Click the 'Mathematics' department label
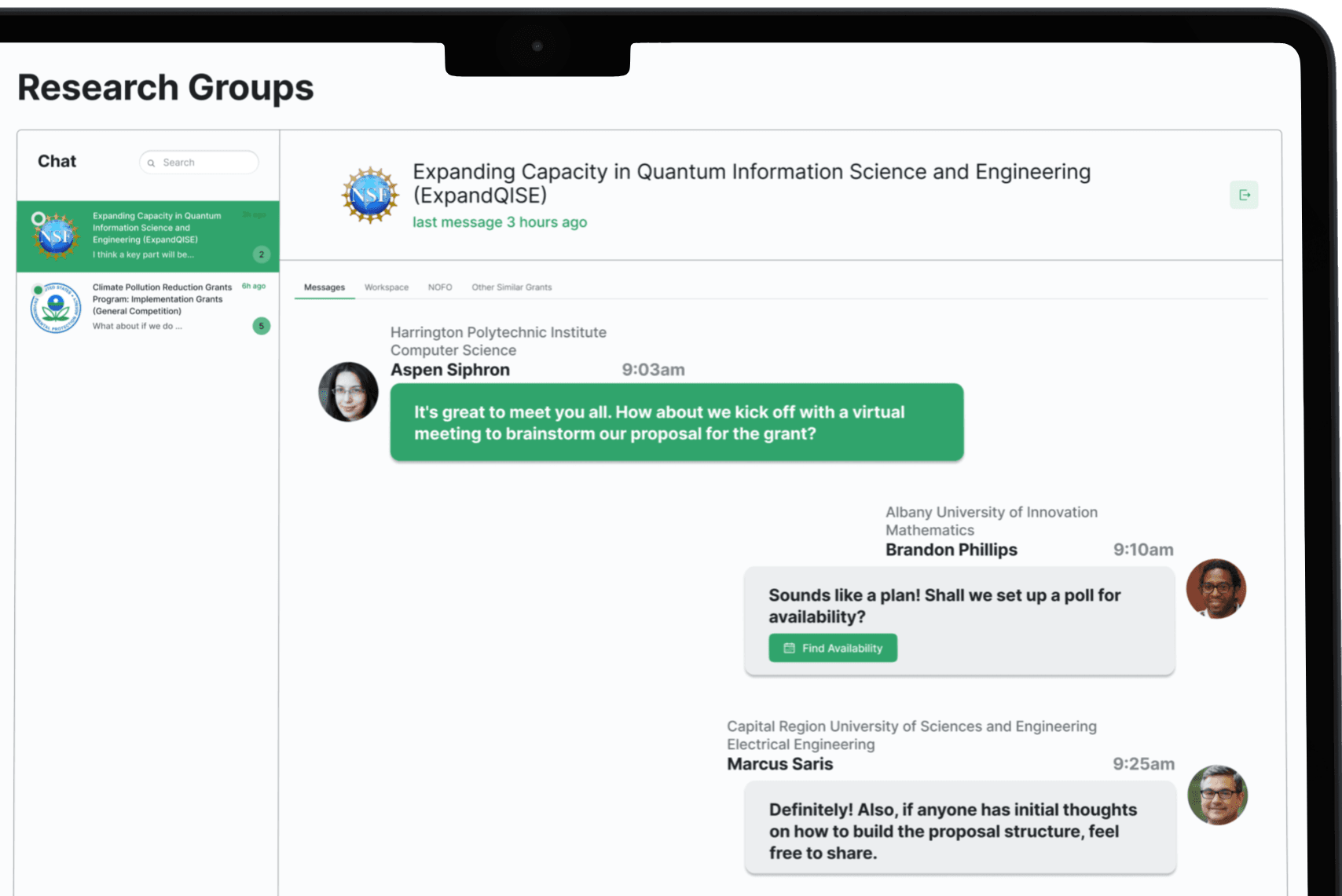This screenshot has width=1342, height=896. click(x=929, y=530)
